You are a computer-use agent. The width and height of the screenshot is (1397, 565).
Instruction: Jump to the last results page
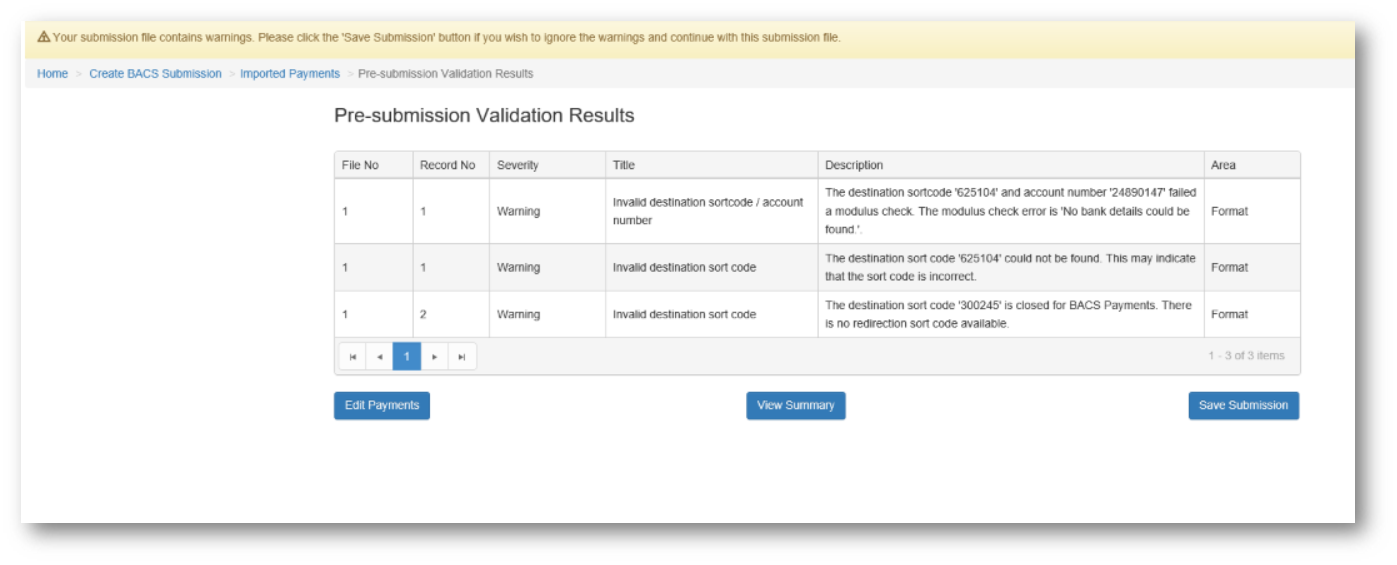tap(462, 357)
